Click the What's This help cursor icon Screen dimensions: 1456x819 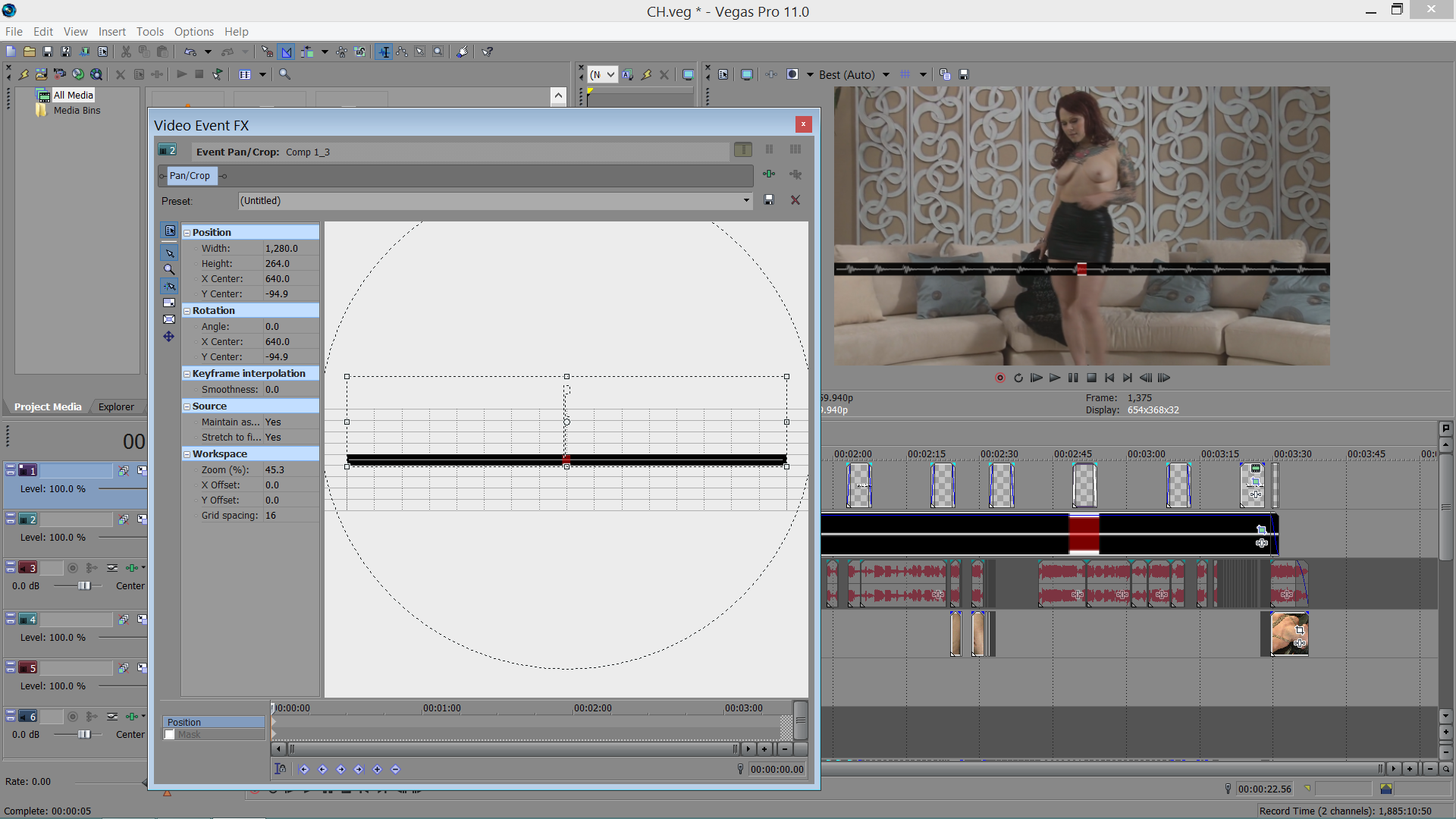tap(488, 52)
